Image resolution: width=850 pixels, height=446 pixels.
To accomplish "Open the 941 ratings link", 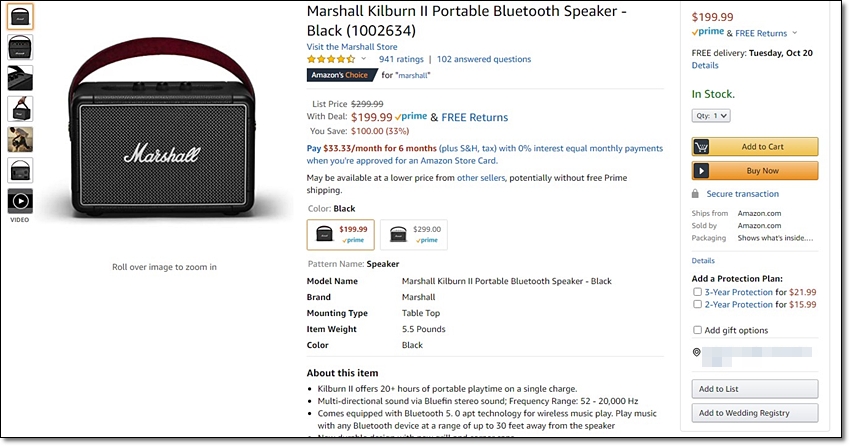I will tap(401, 59).
